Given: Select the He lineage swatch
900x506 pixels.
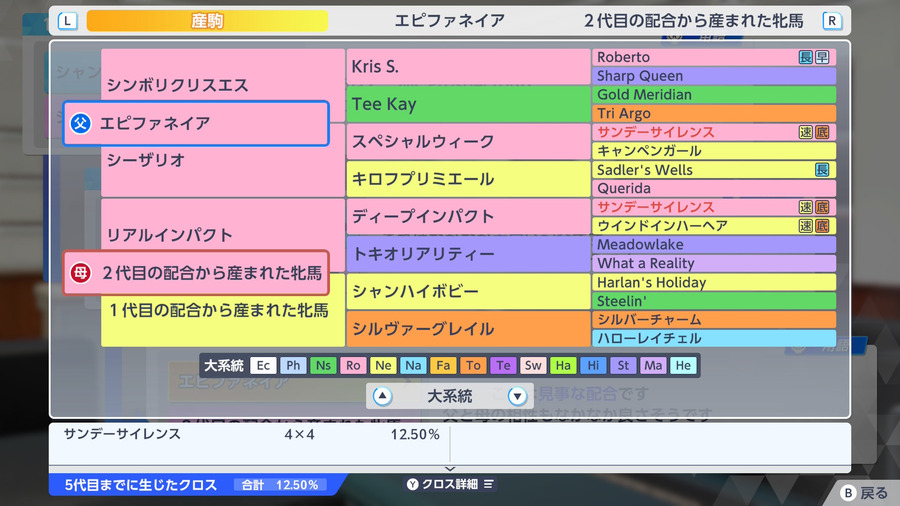Looking at the screenshot, I should (683, 365).
